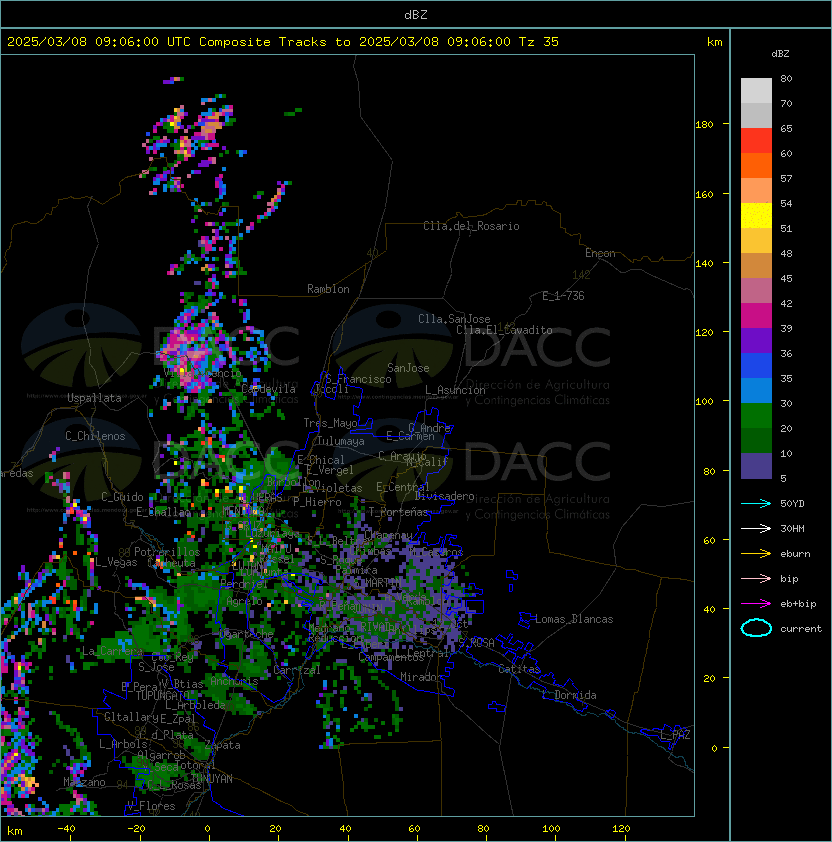Click the 'Capdevila' map label

(x=269, y=389)
